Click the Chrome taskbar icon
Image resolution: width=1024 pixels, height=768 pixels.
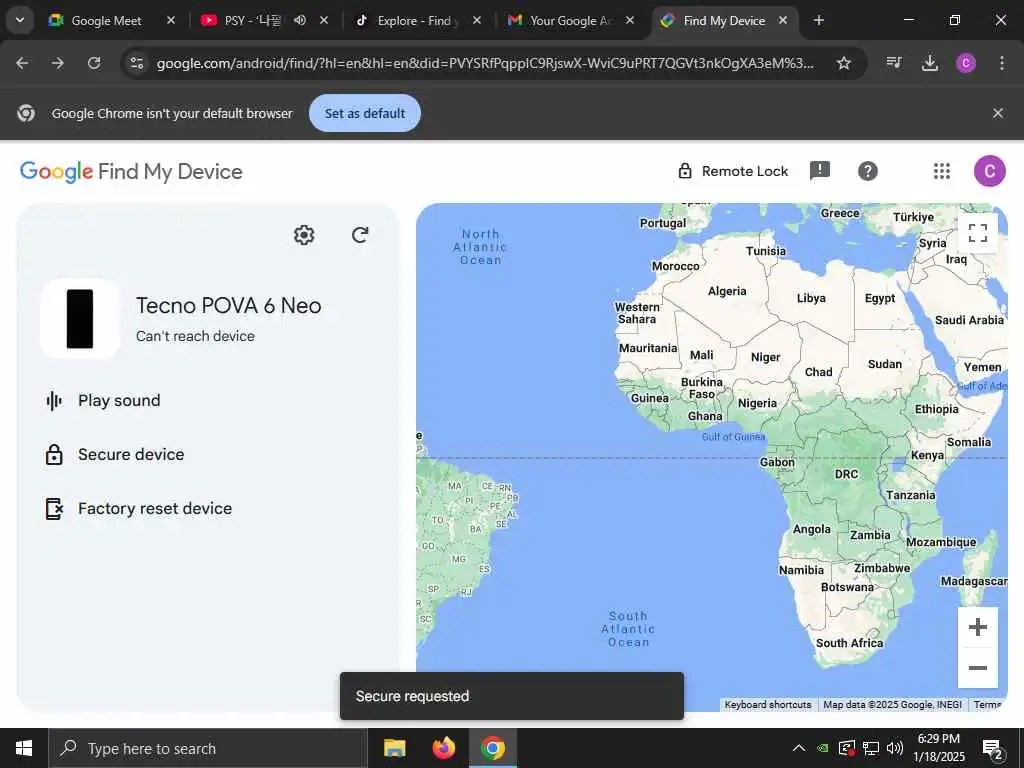click(493, 748)
